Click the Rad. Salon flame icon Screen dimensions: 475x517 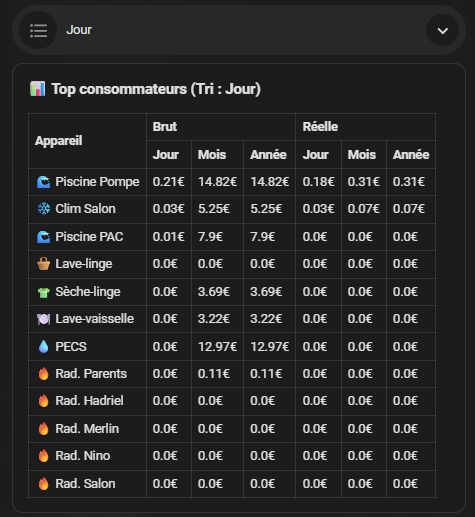click(44, 484)
